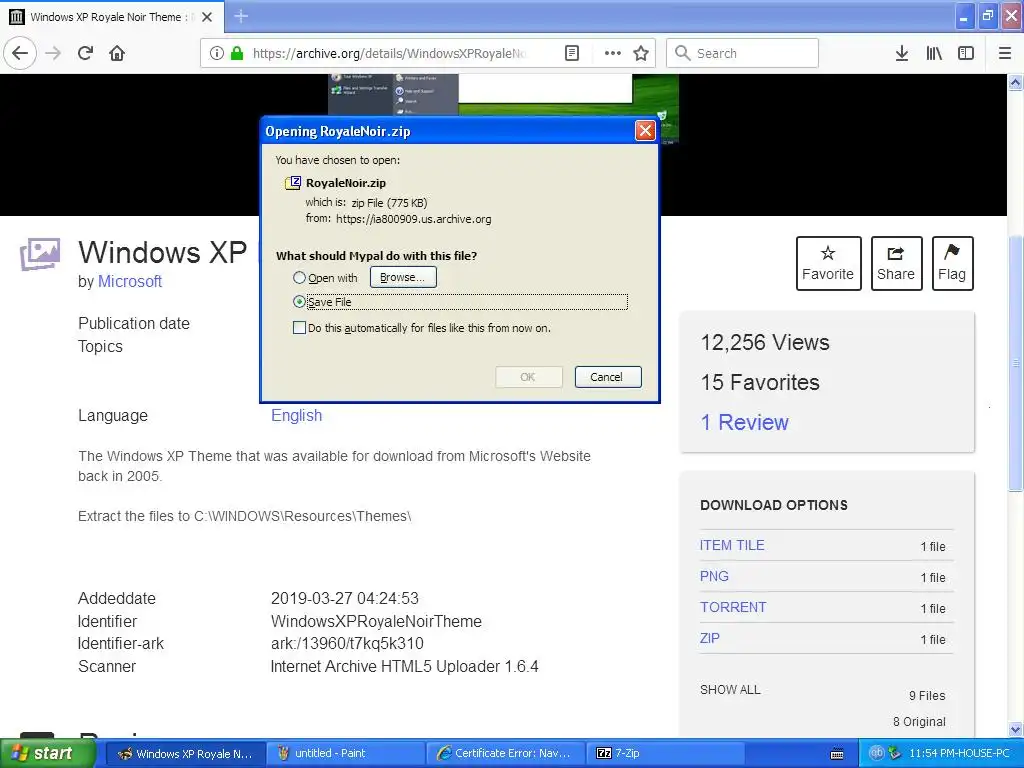
Task: Switch to untitled - Paint taskbar item
Action: tap(345, 754)
